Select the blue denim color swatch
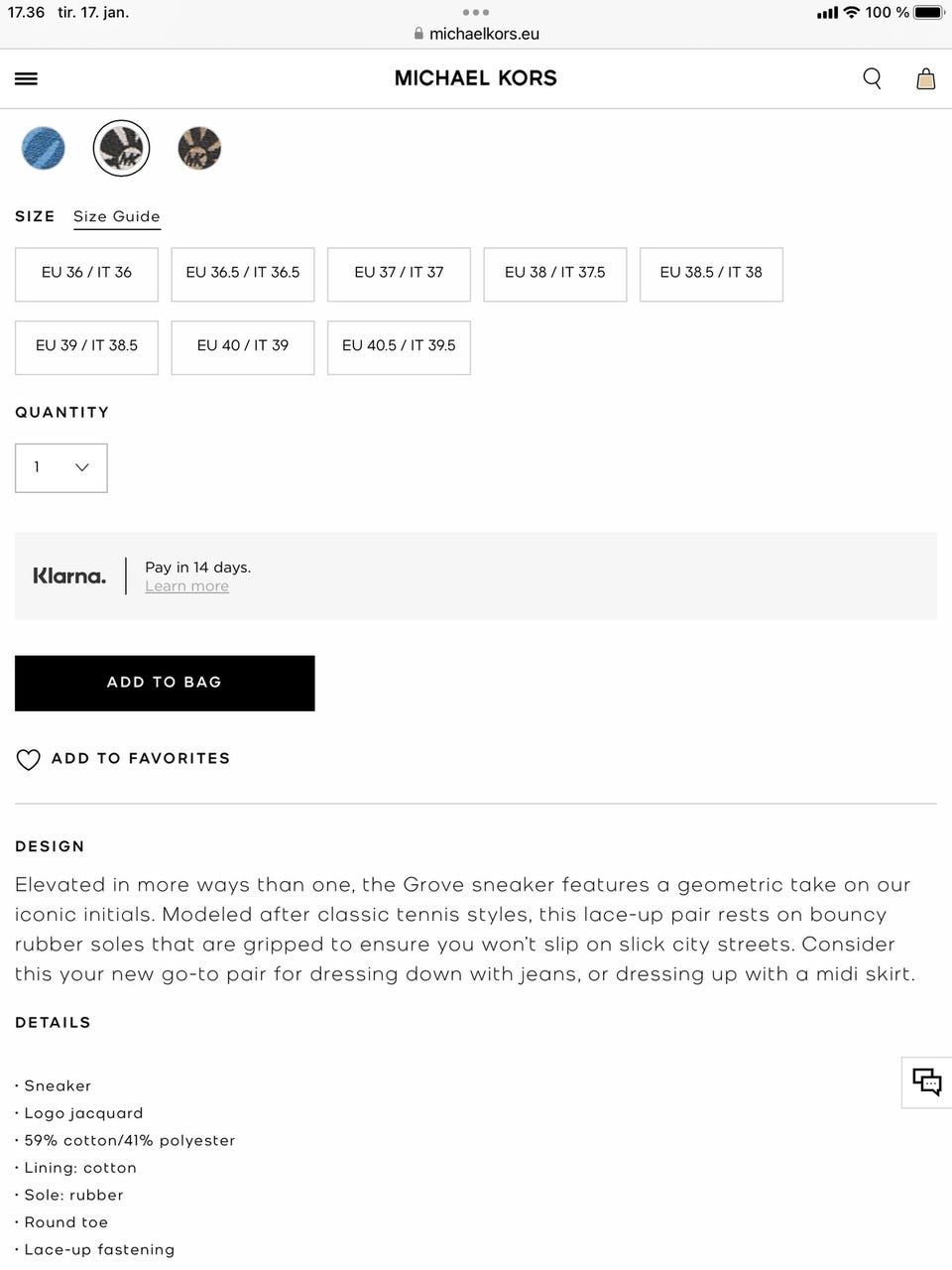Viewport: 952px width, 1270px height. 44,149
